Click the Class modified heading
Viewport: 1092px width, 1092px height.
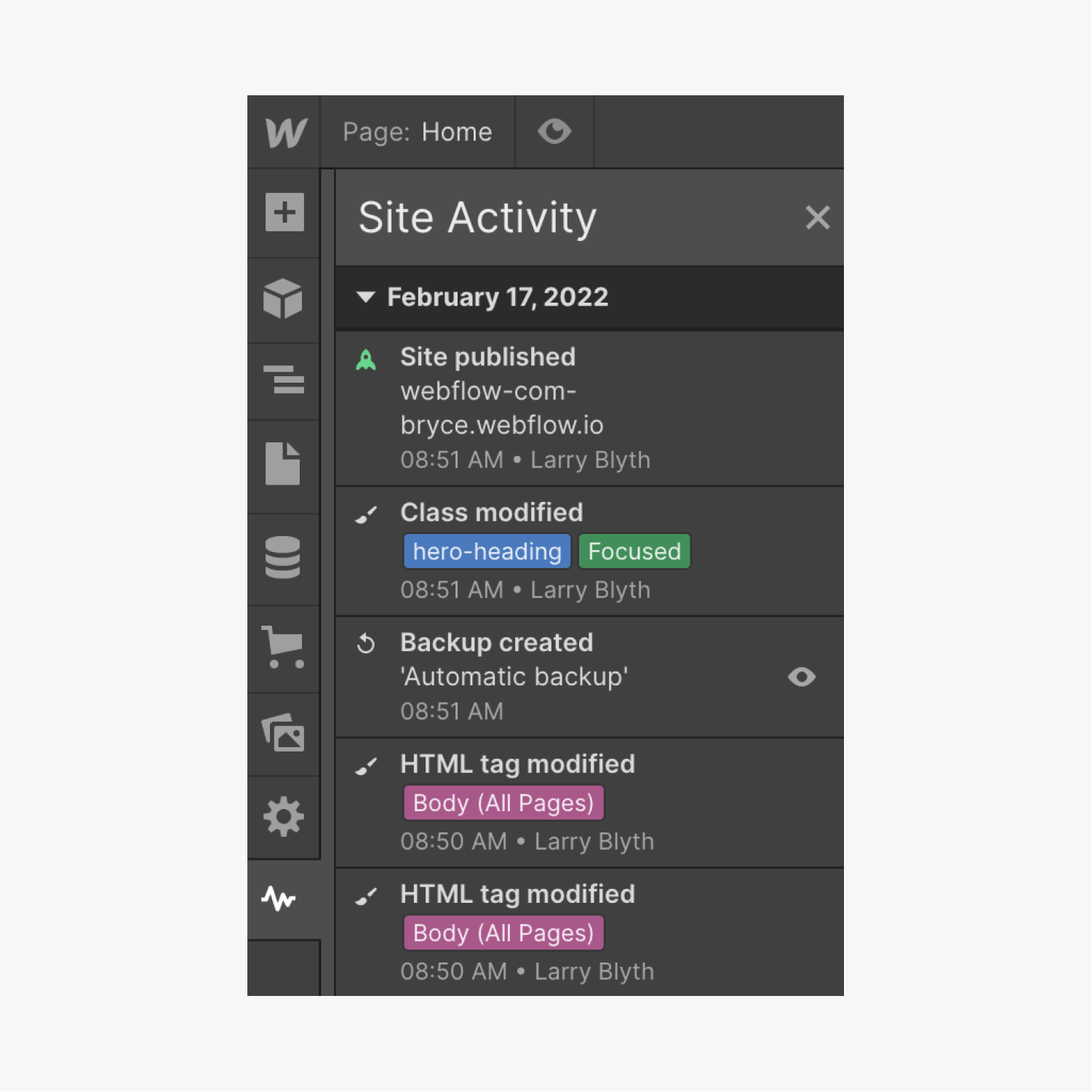point(492,513)
